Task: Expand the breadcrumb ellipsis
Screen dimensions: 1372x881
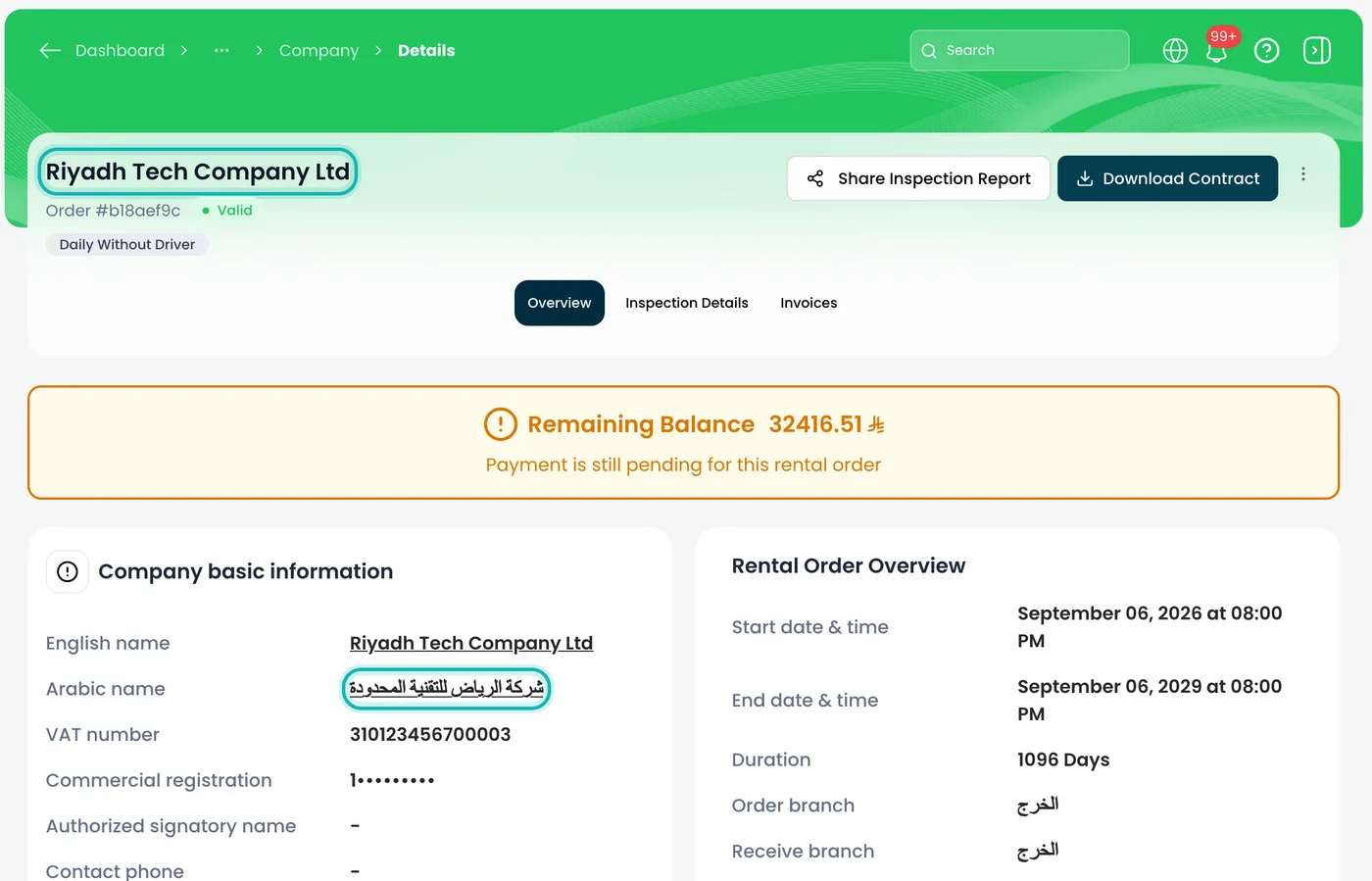Action: pyautogui.click(x=221, y=50)
